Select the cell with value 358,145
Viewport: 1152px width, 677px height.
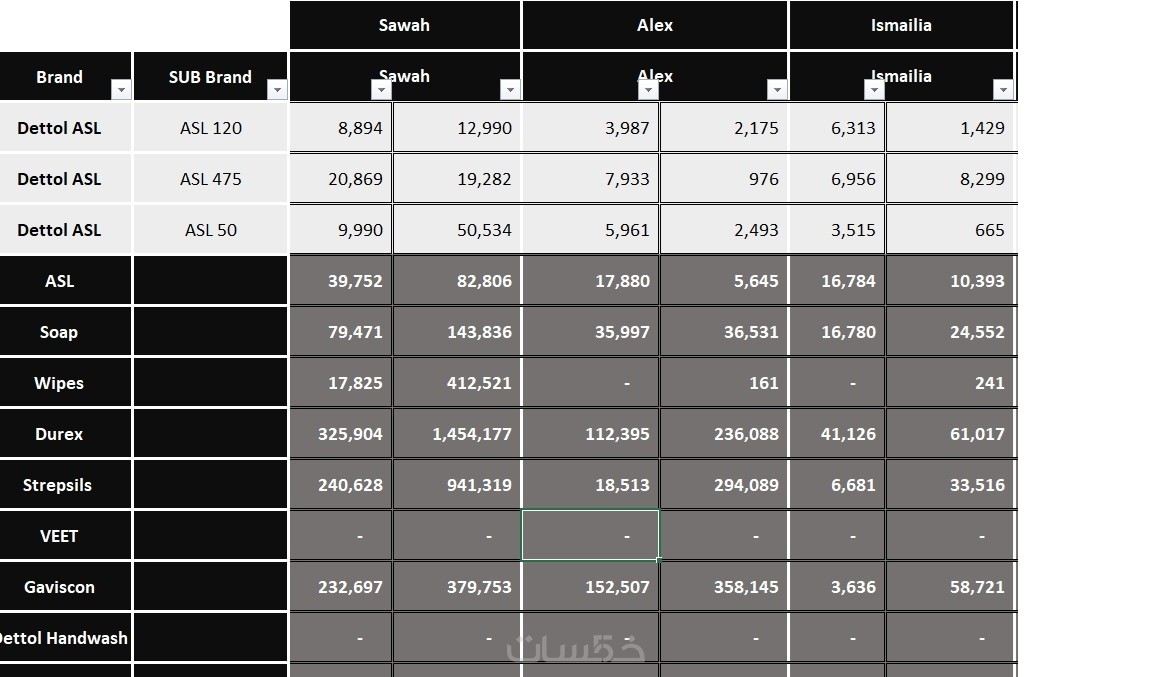[724, 587]
